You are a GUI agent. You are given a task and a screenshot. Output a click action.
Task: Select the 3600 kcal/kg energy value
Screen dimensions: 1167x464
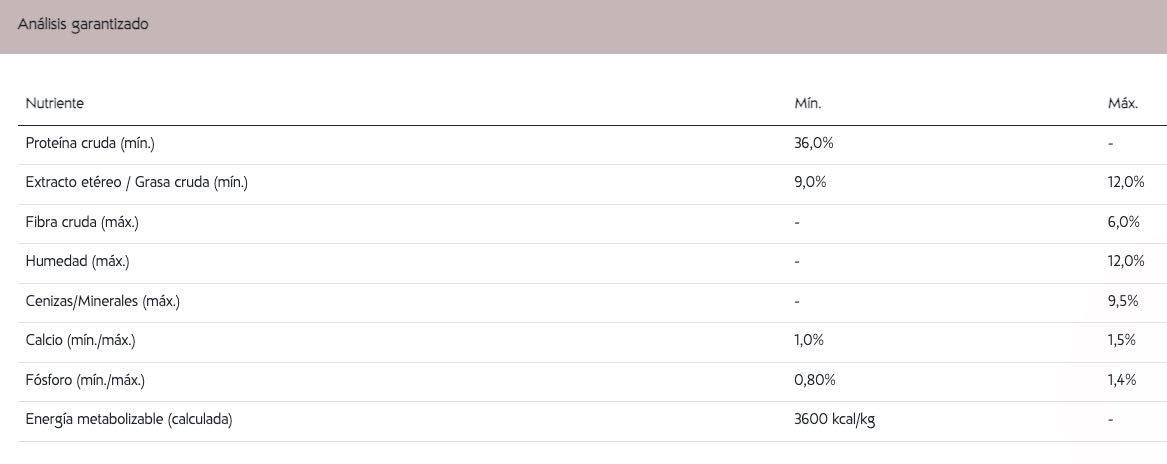pyautogui.click(x=834, y=420)
